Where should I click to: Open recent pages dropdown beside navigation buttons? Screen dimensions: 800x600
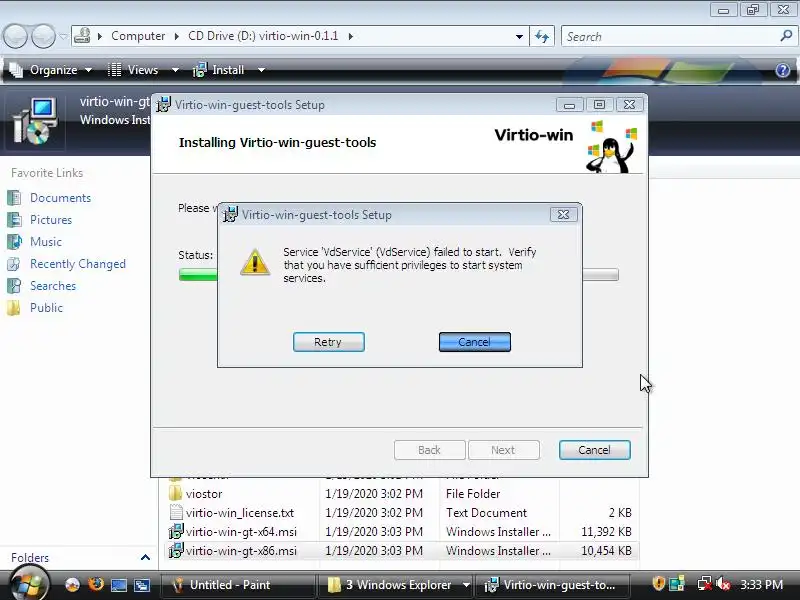click(63, 36)
